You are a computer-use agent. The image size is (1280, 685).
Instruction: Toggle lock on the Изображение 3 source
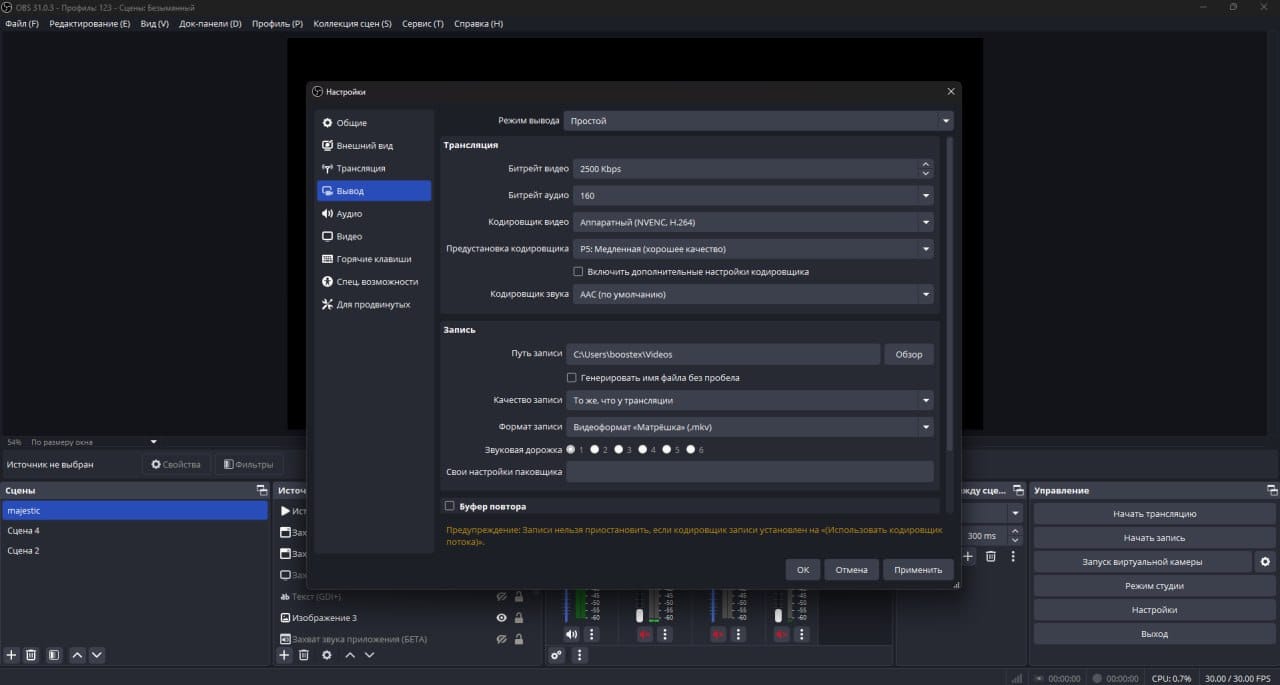click(x=518, y=618)
